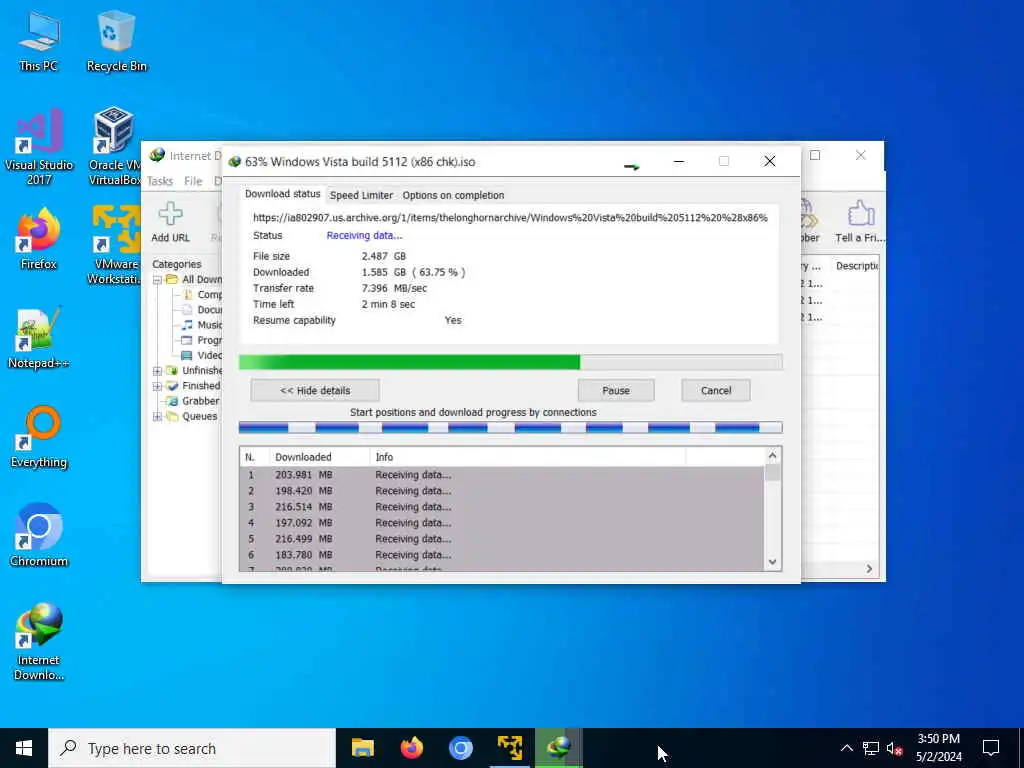Select Video category in tree
The width and height of the screenshot is (1024, 768).
pyautogui.click(x=209, y=355)
